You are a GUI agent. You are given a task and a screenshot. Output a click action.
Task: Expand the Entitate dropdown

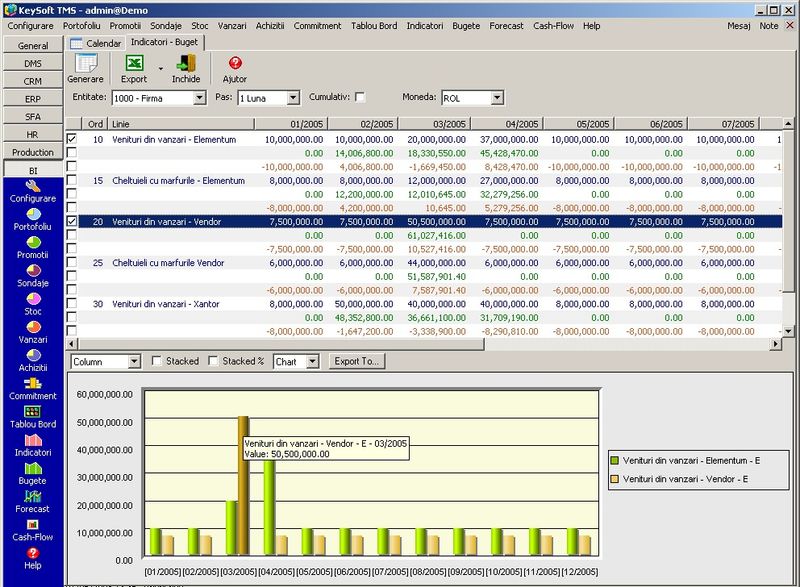point(200,98)
